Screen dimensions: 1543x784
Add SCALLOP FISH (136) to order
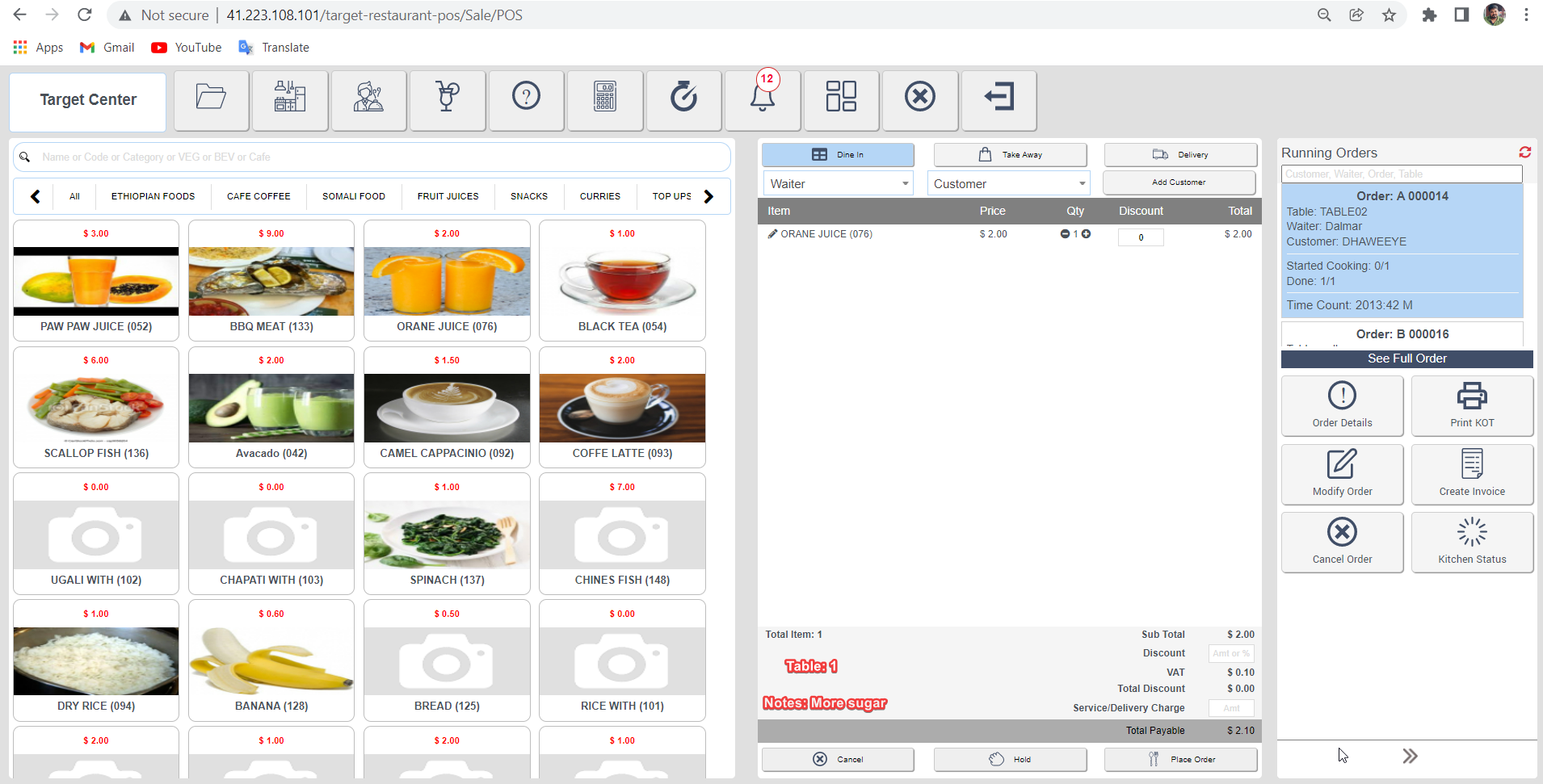(x=96, y=407)
